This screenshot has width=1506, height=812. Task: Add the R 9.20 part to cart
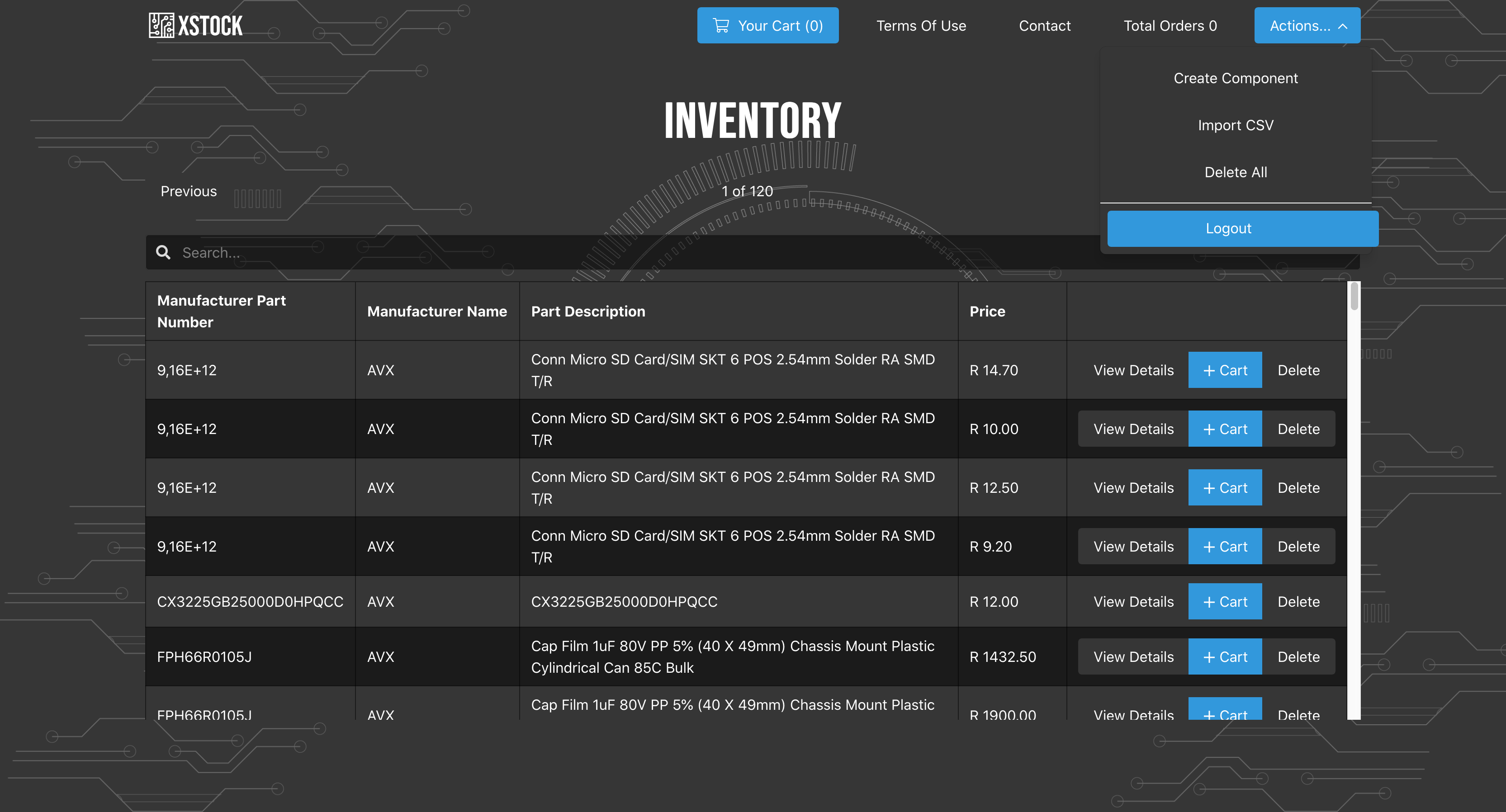click(1225, 547)
